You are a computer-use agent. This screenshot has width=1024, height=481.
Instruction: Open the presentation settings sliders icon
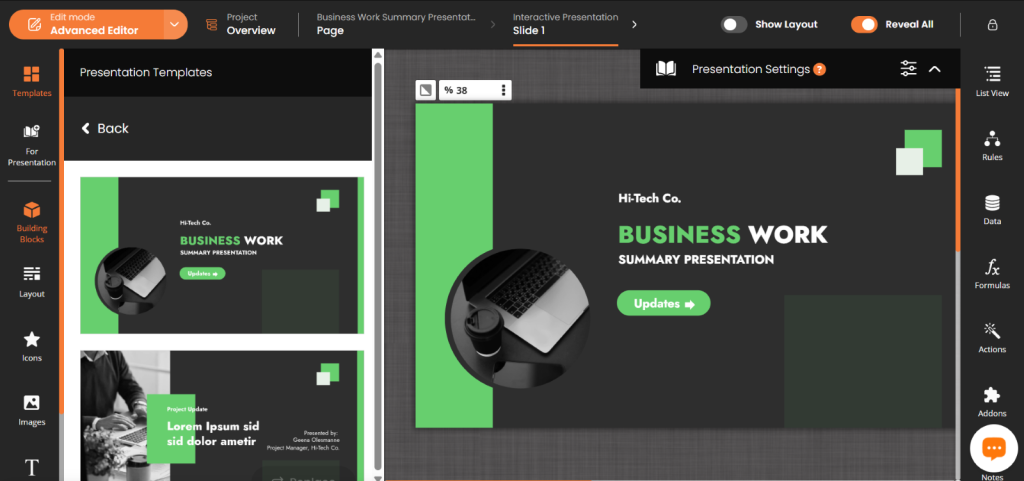tap(908, 69)
